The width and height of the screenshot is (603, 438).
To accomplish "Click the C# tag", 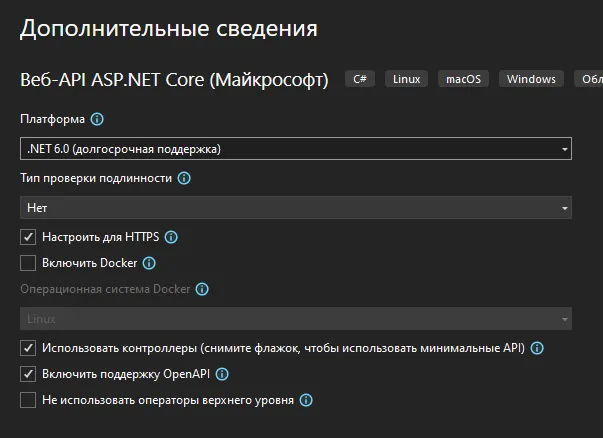I will [x=360, y=79].
